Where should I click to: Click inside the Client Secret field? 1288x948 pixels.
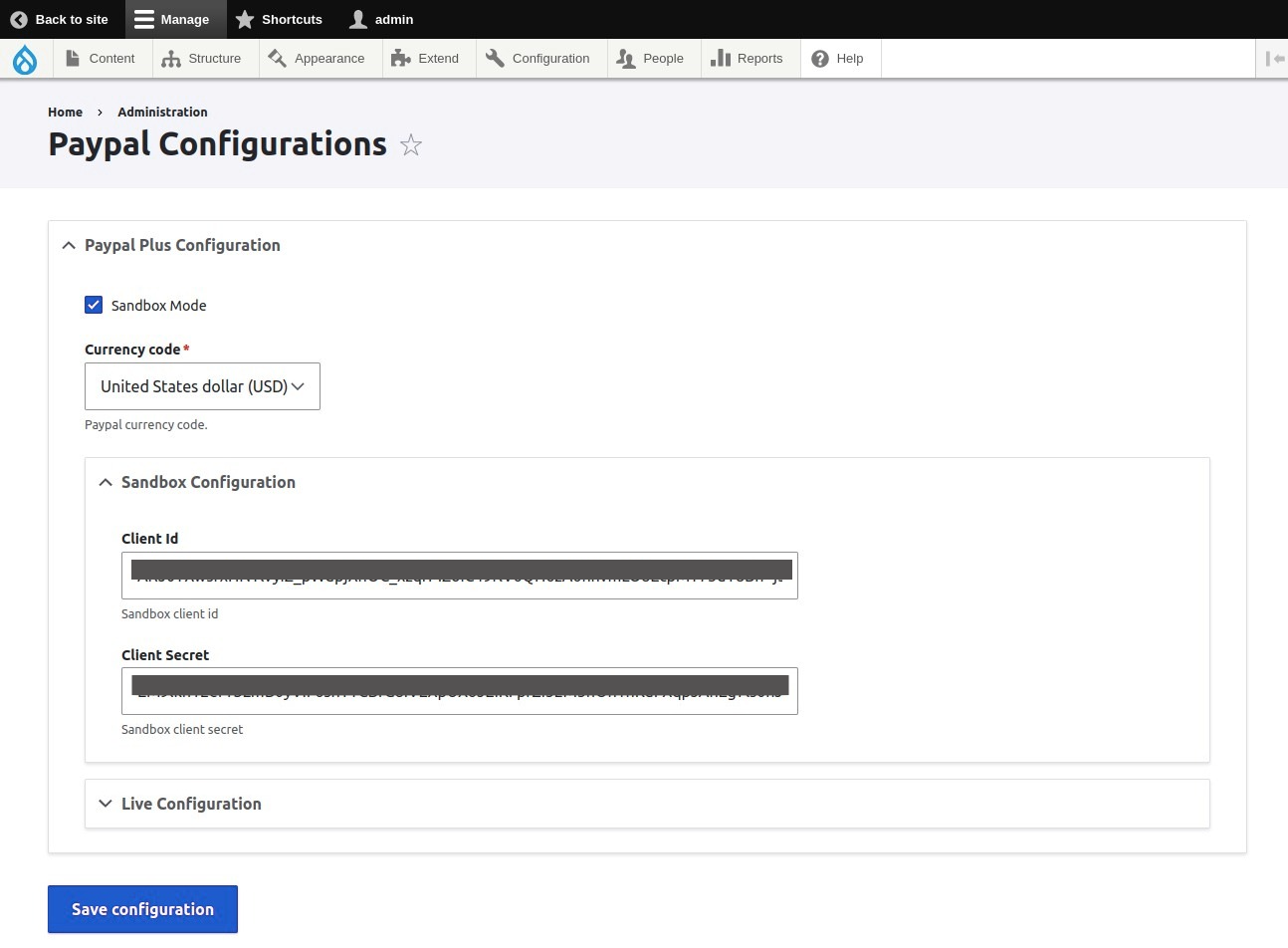click(x=459, y=690)
